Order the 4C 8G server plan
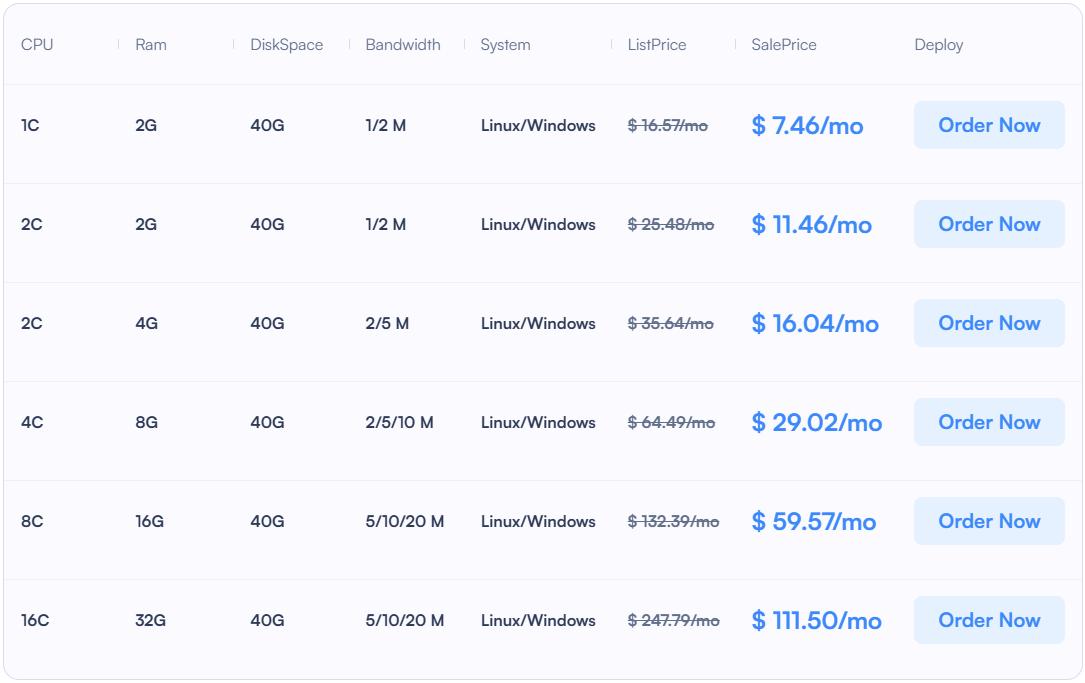Image resolution: width=1085 pixels, height=683 pixels. 988,422
